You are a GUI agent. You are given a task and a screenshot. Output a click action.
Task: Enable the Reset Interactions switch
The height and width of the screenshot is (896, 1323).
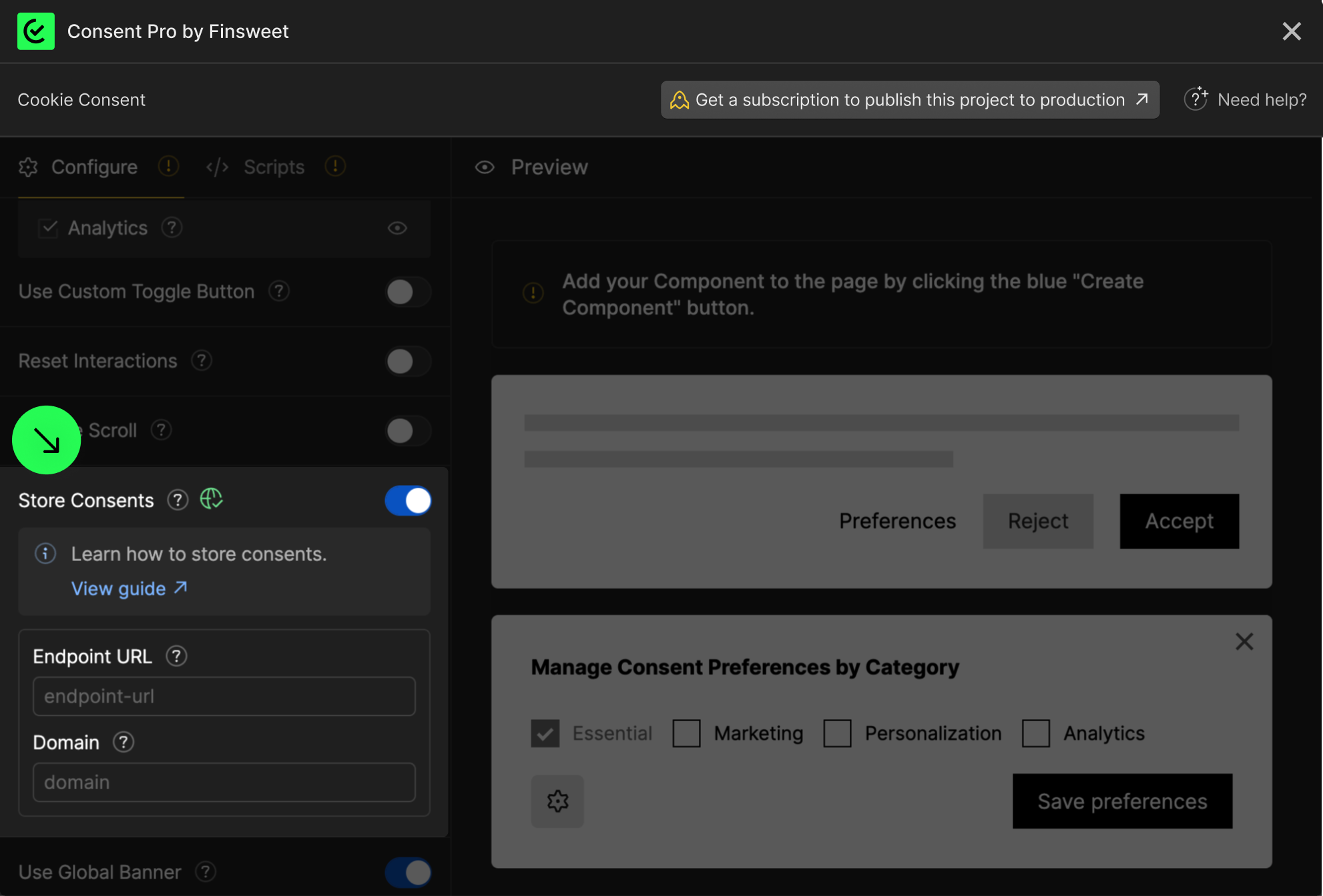(x=408, y=362)
